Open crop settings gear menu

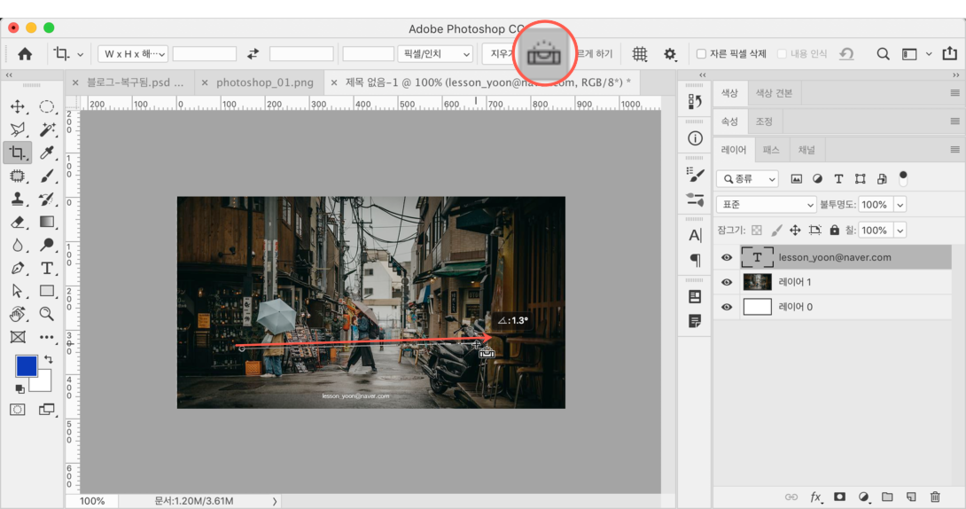point(670,54)
